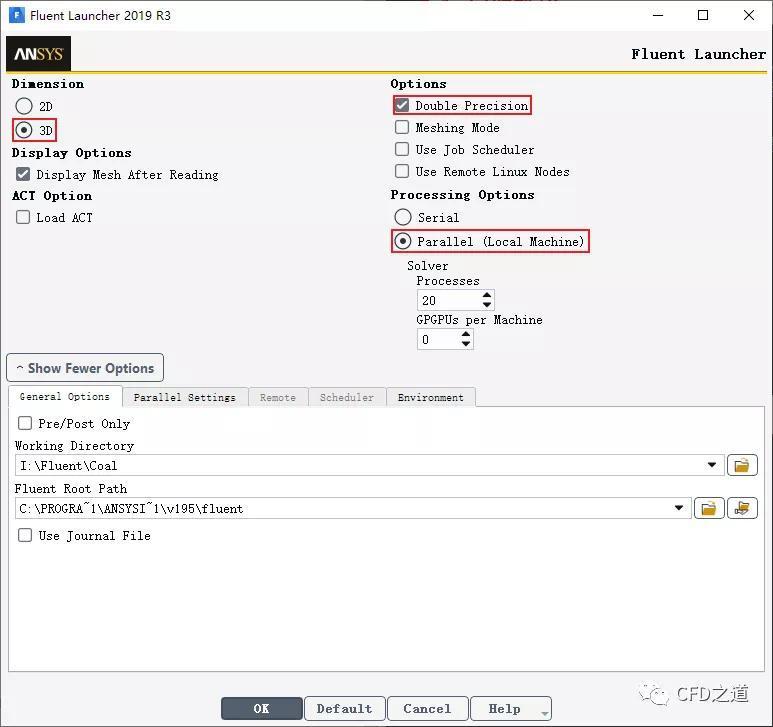The height and width of the screenshot is (727, 773).
Task: Select the 2D dimension option
Action: point(24,106)
